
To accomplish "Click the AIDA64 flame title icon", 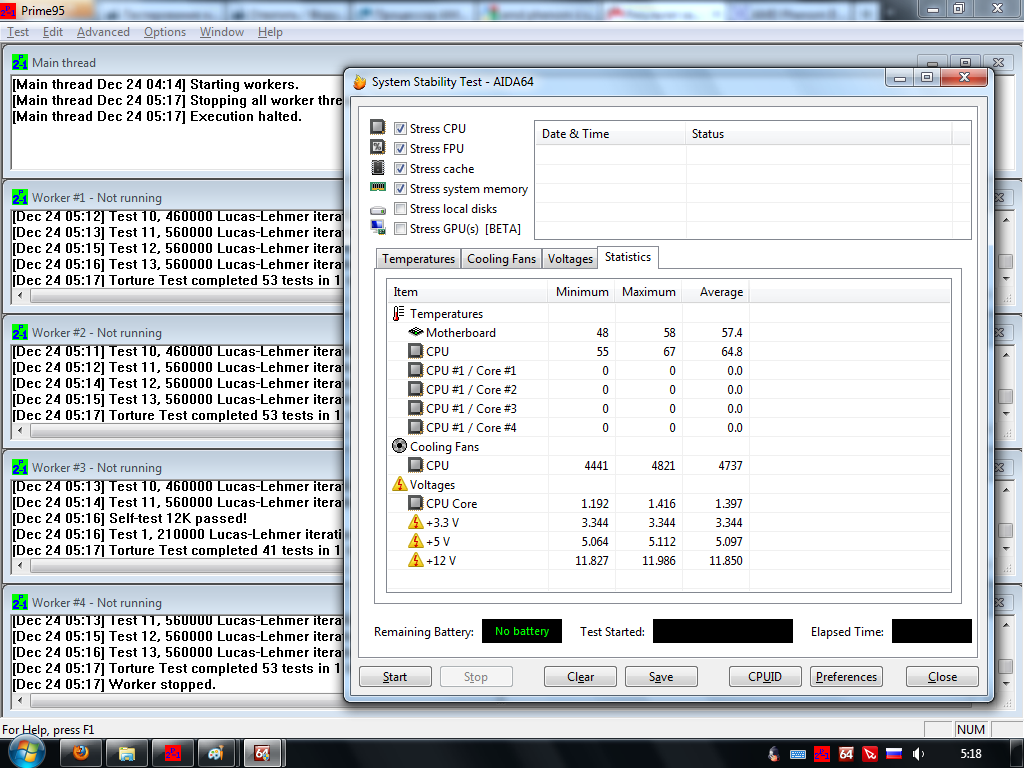I will pyautogui.click(x=359, y=82).
